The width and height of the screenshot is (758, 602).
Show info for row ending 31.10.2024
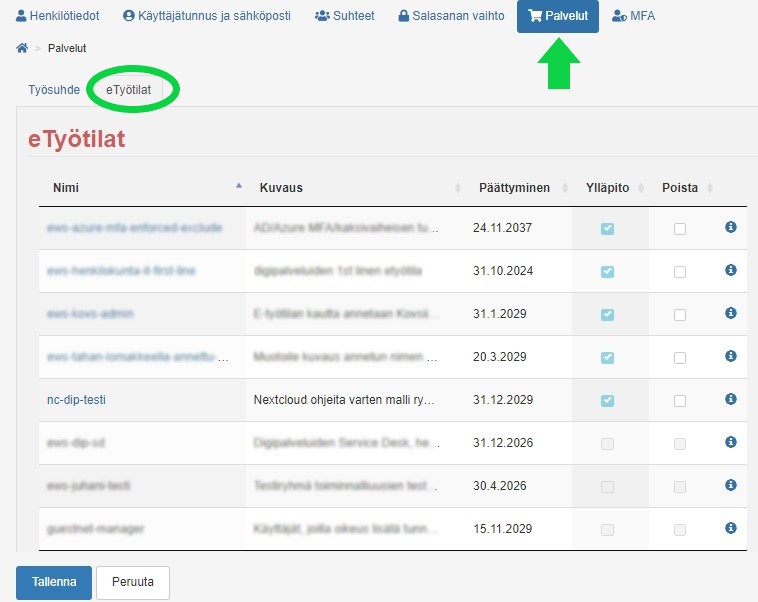[x=730, y=270]
